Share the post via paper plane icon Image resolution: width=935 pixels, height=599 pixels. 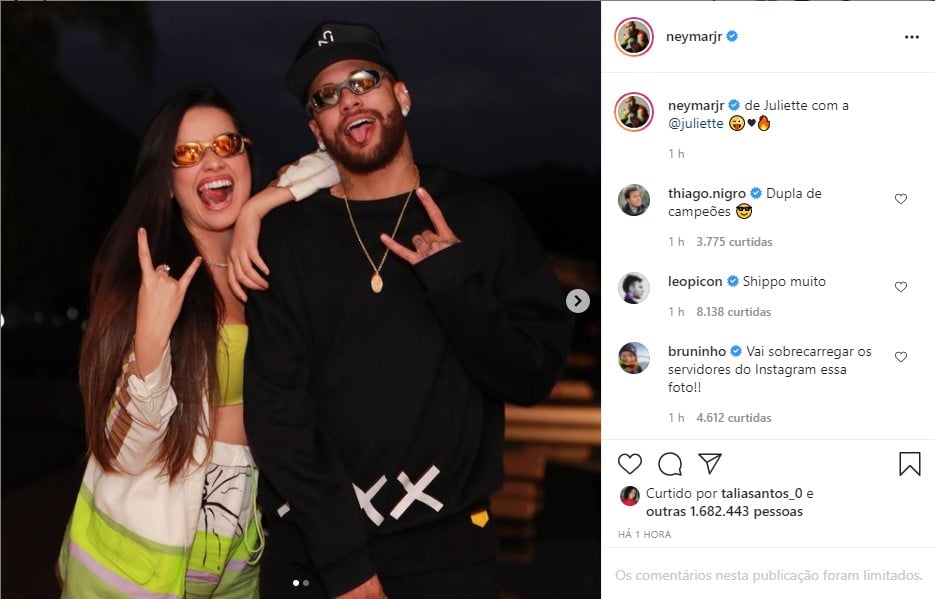(710, 464)
